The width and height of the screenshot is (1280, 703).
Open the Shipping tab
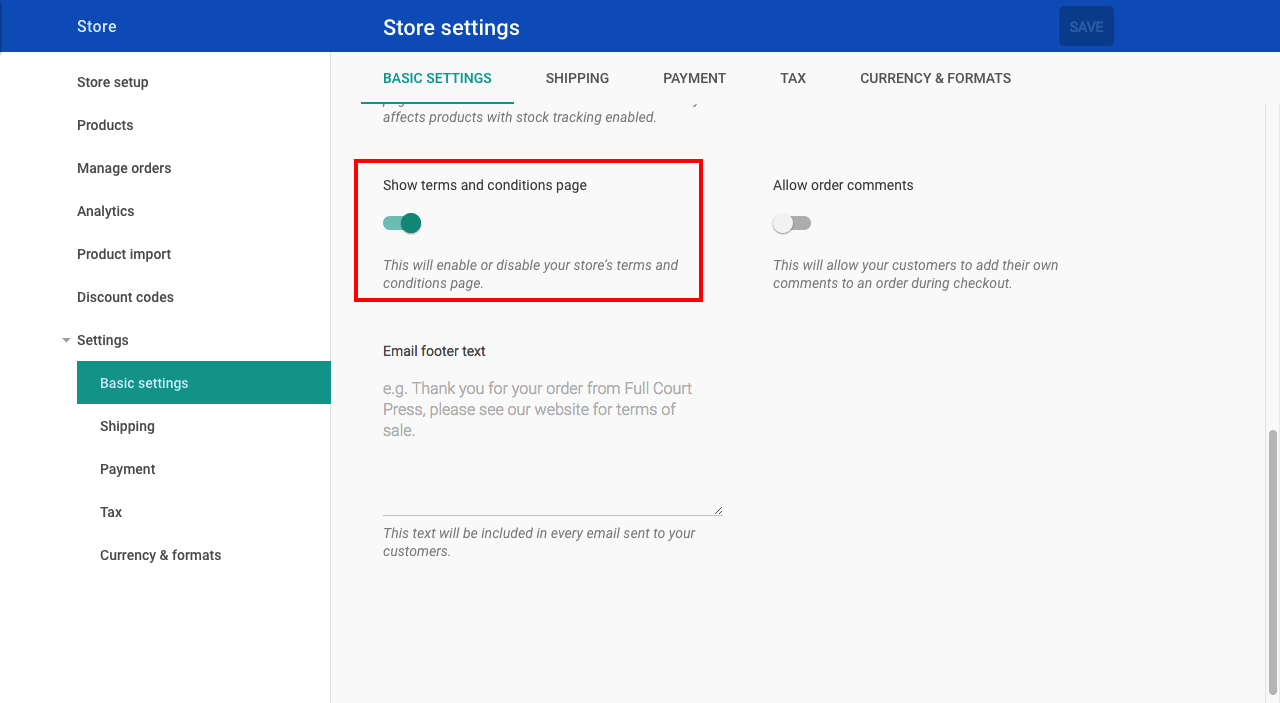(577, 78)
